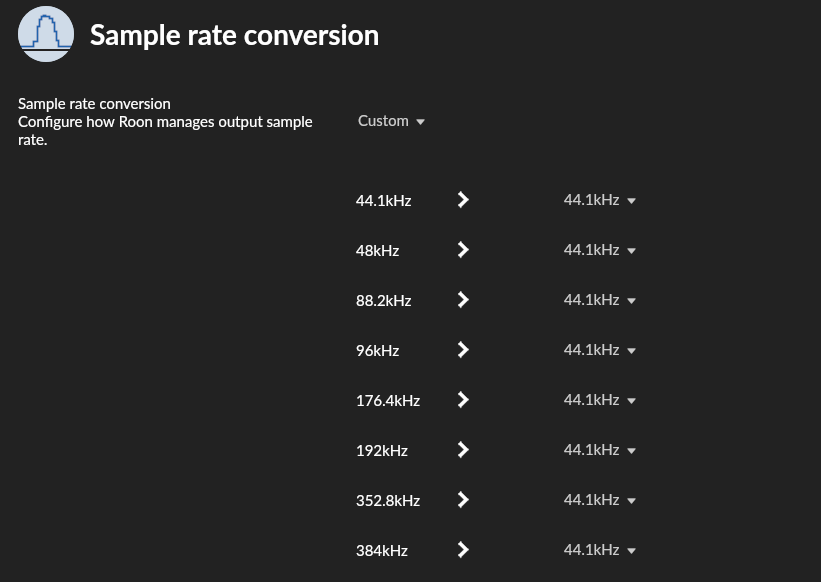Click the arrow icon beside 88.2kHz input

pyautogui.click(x=463, y=300)
